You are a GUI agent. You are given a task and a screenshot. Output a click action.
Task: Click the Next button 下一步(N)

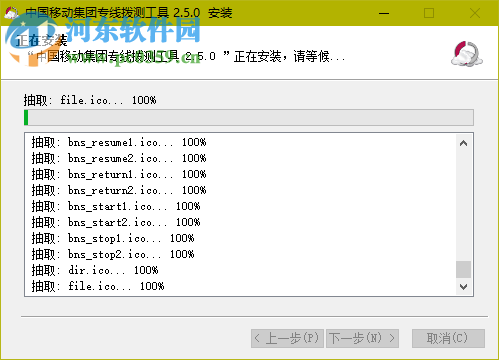coord(362,338)
